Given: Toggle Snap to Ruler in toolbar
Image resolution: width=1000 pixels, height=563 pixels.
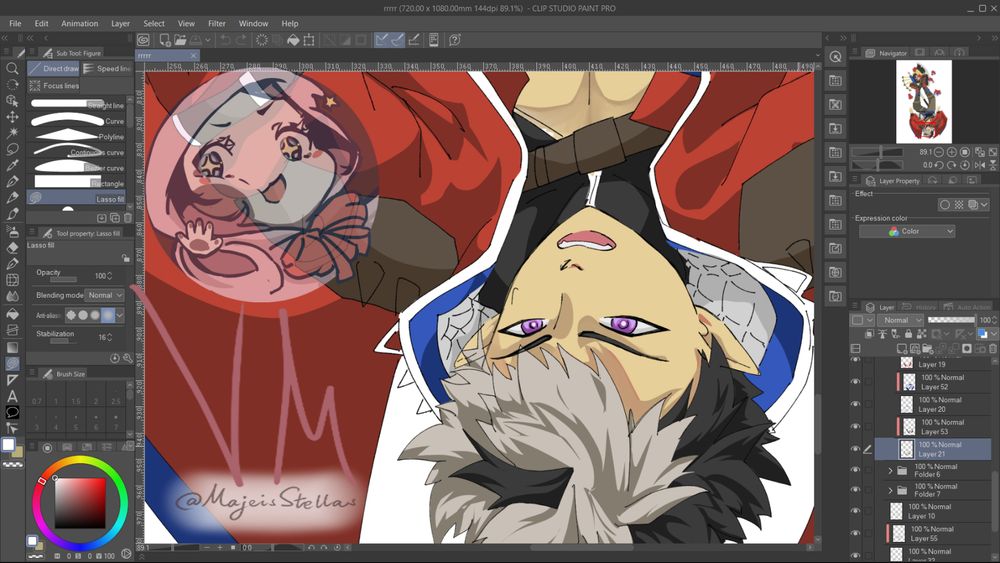Looking at the screenshot, I should pyautogui.click(x=381, y=40).
